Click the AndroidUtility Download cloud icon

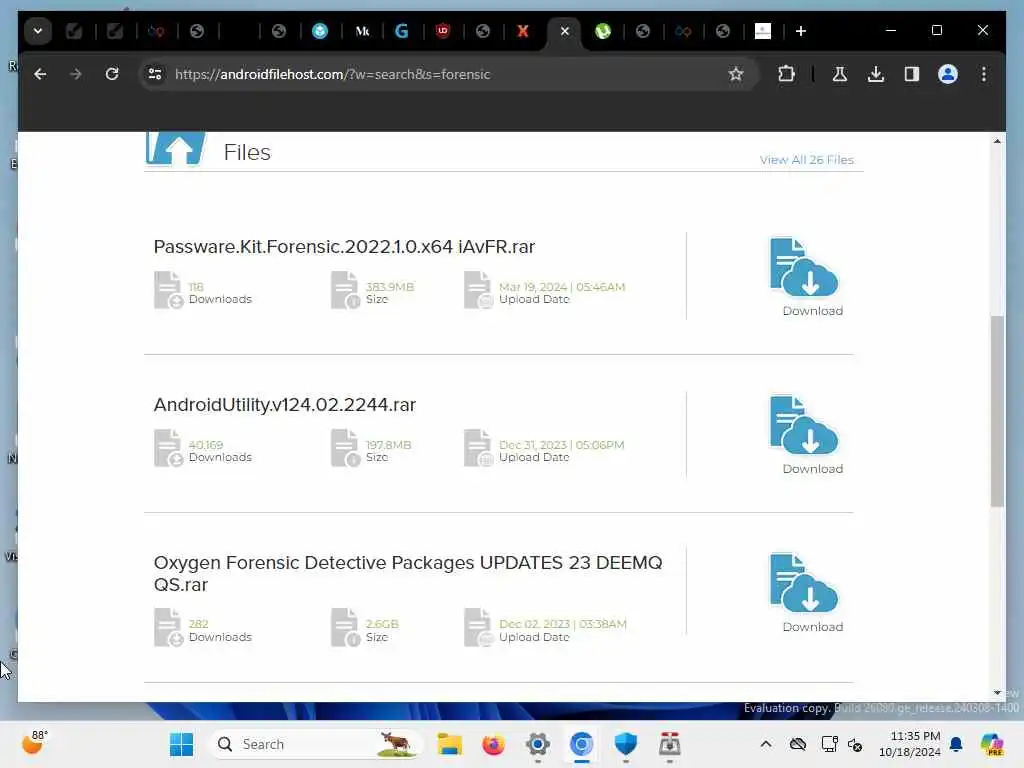(804, 425)
